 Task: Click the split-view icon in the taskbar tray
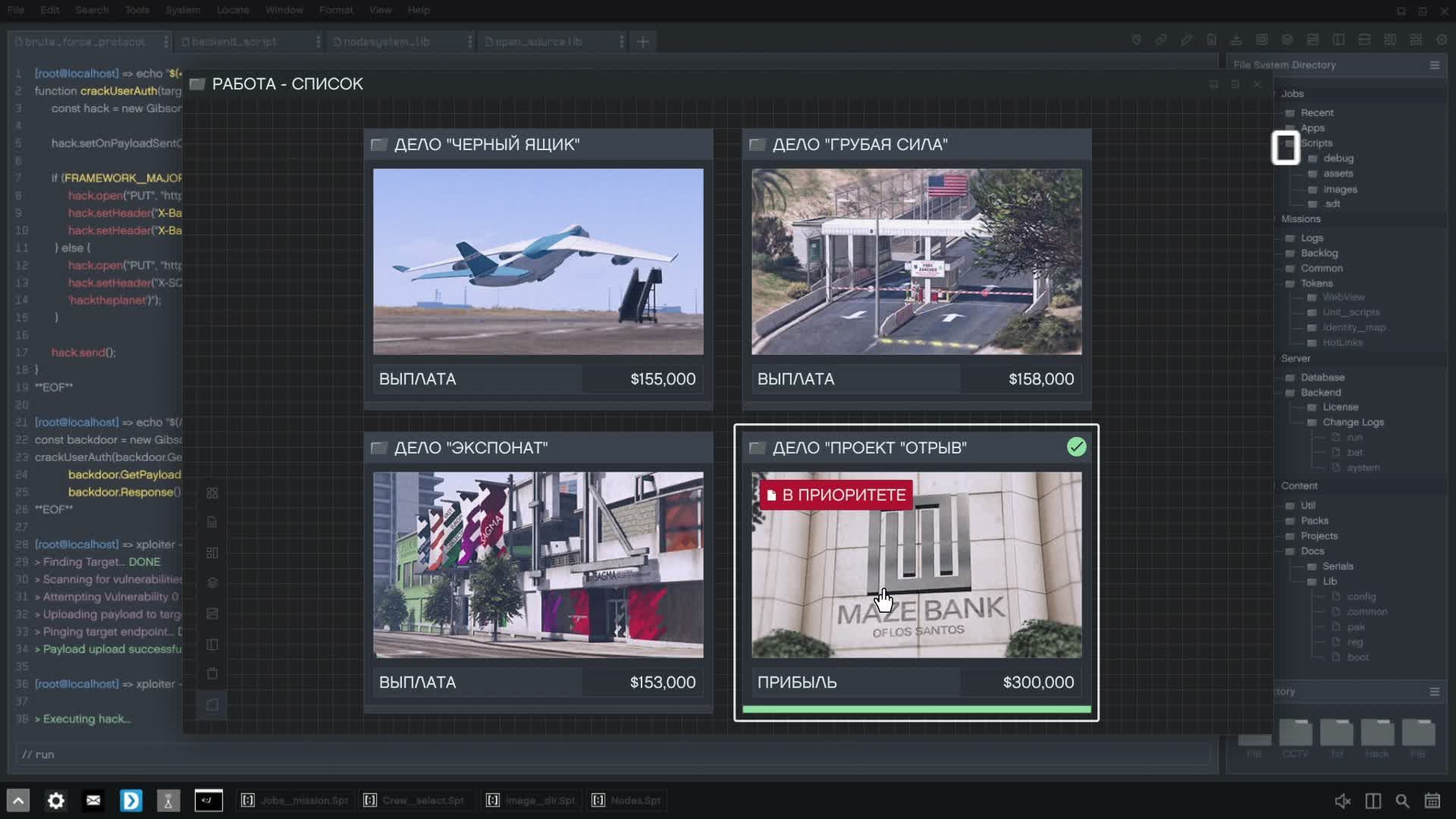(x=1373, y=801)
